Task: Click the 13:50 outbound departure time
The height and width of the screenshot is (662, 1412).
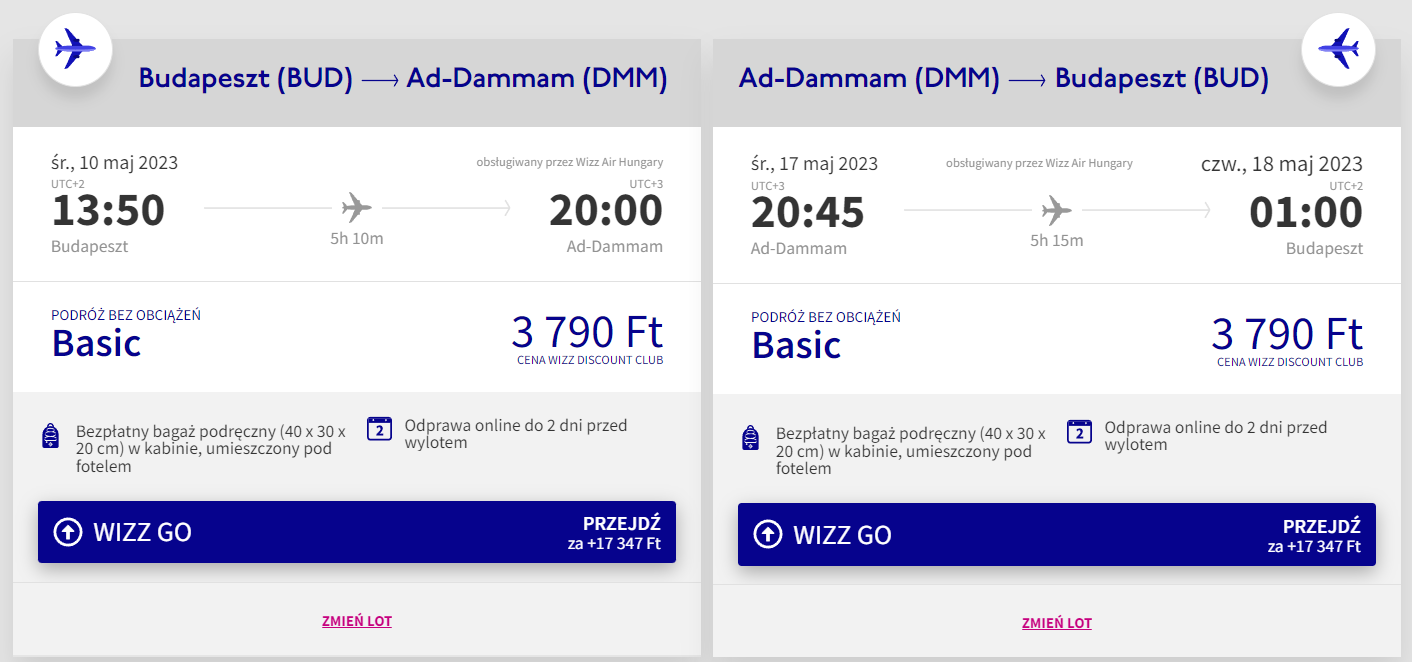Action: pyautogui.click(x=108, y=211)
